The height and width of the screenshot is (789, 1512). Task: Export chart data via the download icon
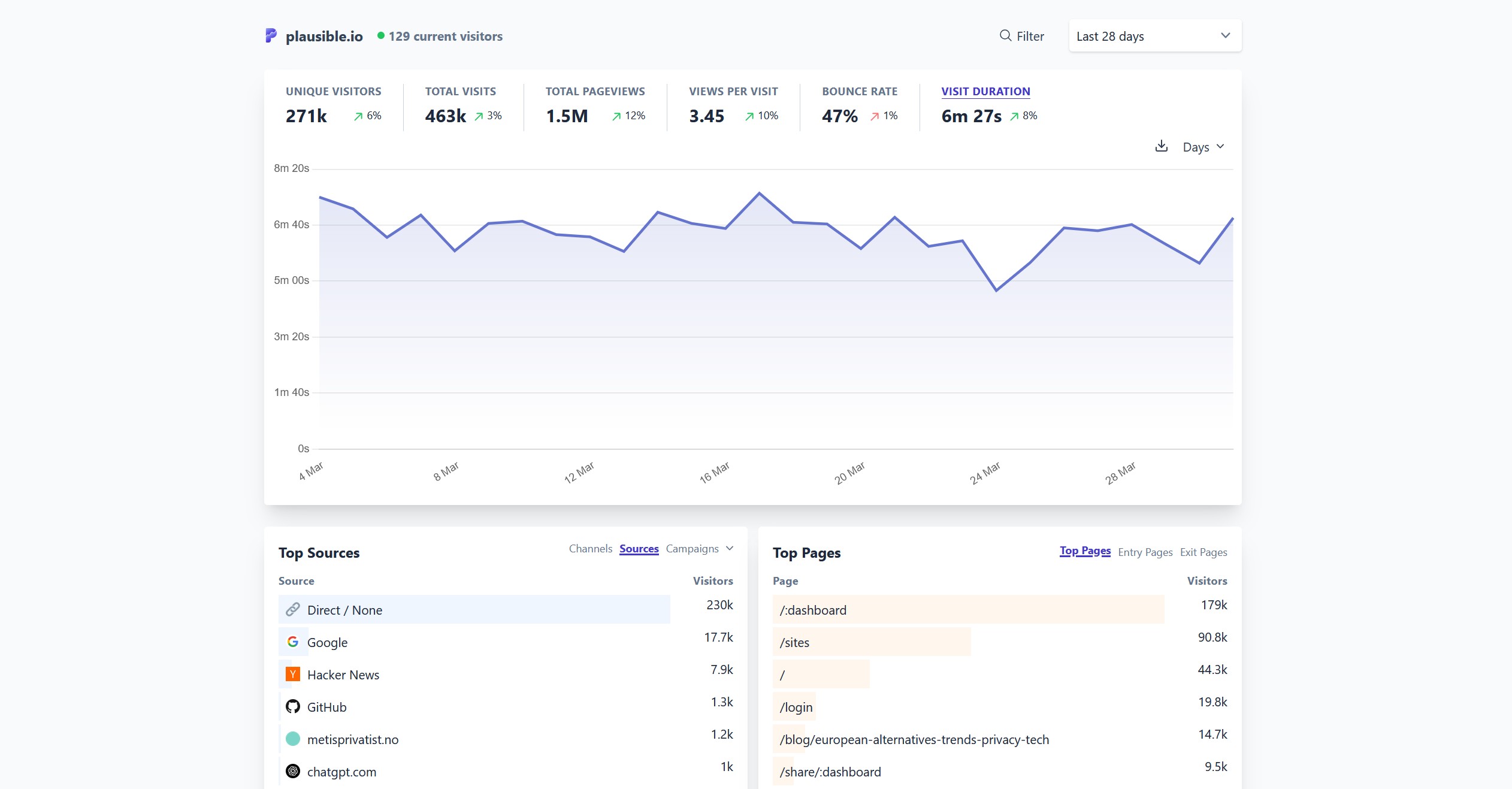click(x=1162, y=146)
